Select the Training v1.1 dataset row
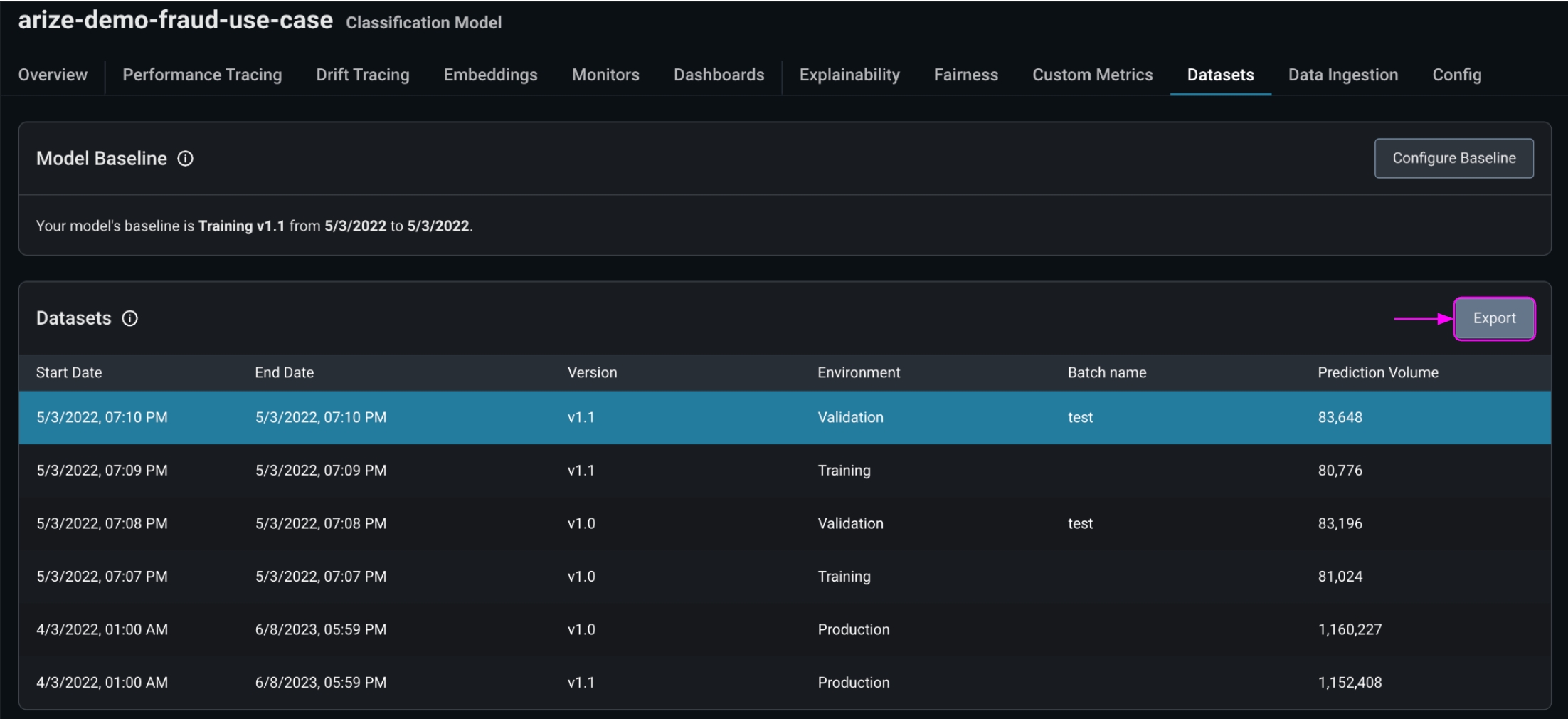Screen dimensions: 1568x719 pyautogui.click(x=783, y=471)
